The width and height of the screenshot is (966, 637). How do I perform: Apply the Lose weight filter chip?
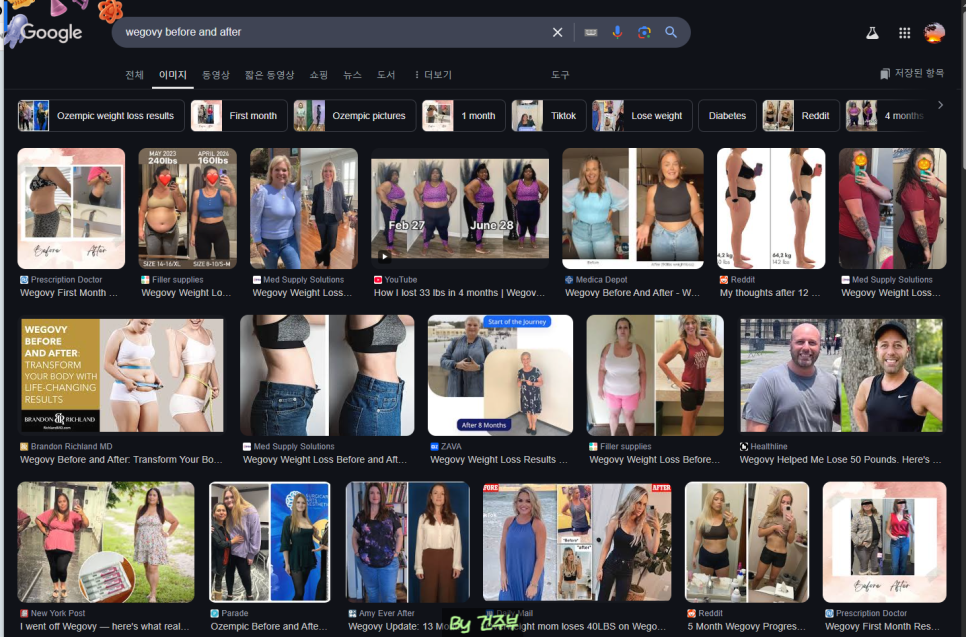tap(642, 116)
